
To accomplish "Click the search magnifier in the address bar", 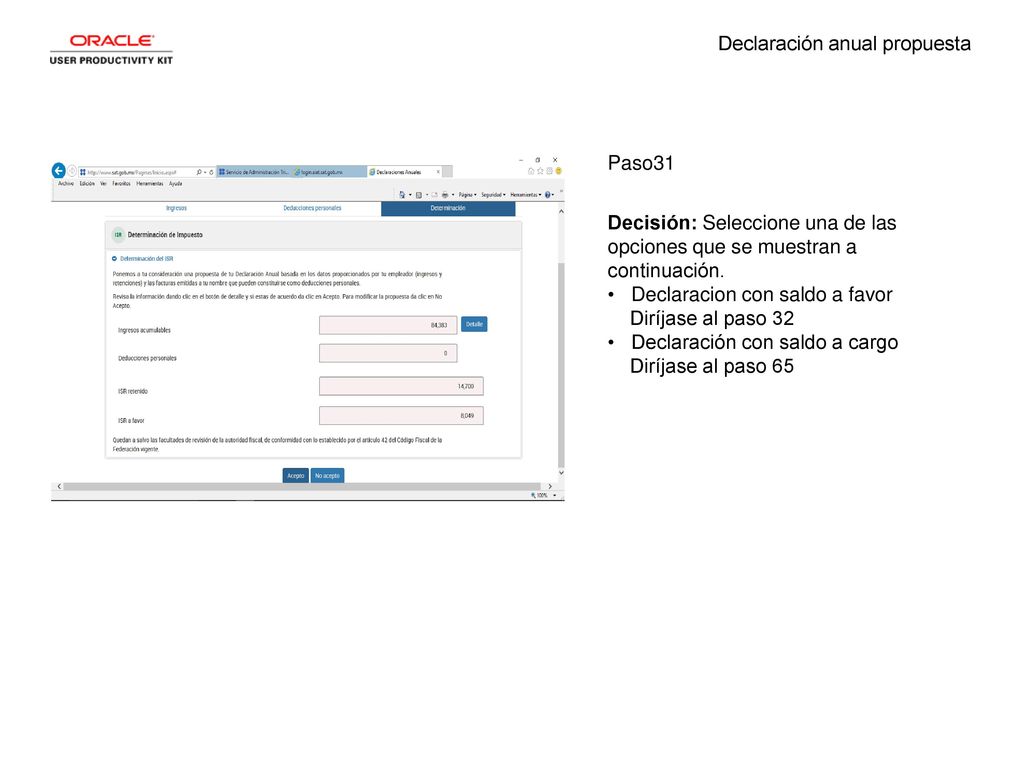I will pyautogui.click(x=199, y=172).
